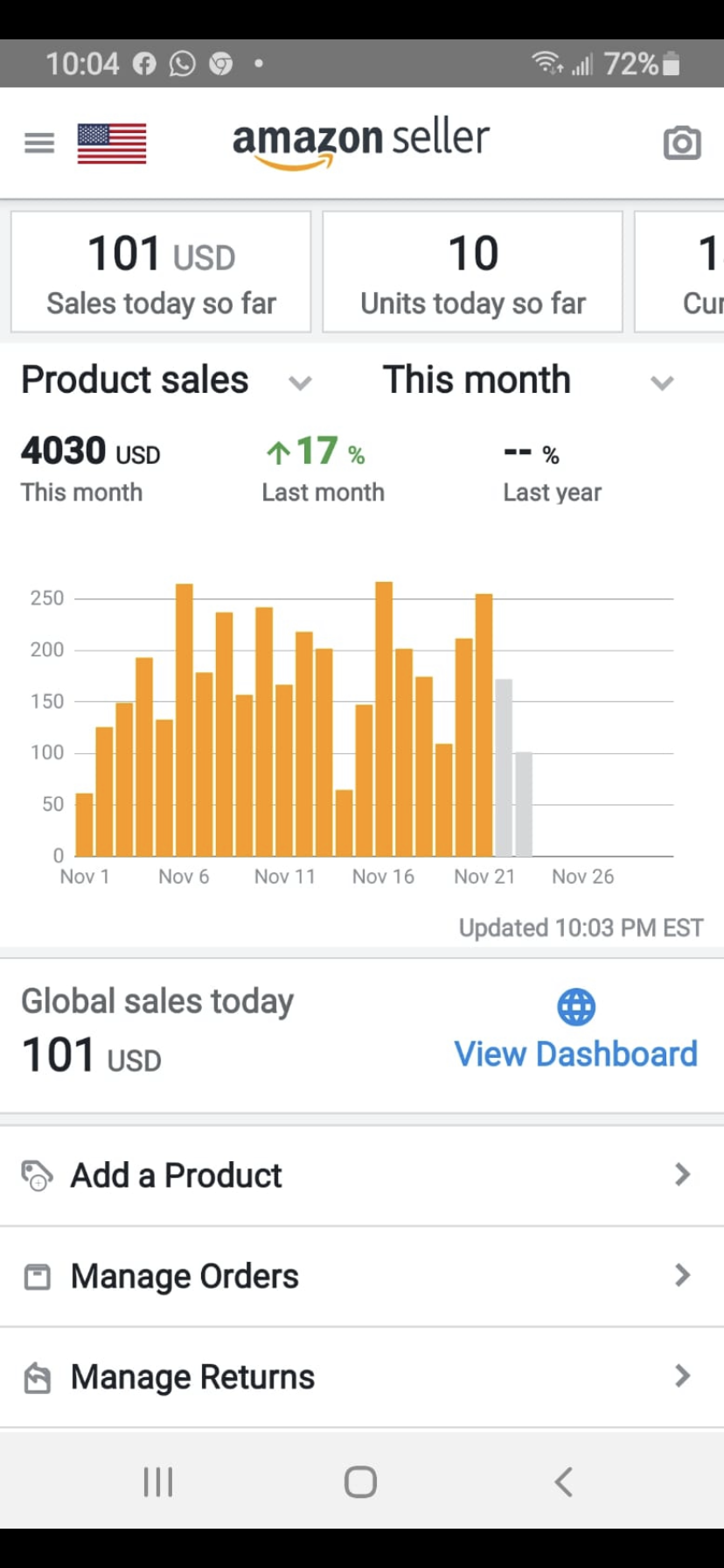Tap the Manage Returns package icon
724x1568 pixels.
click(37, 1378)
